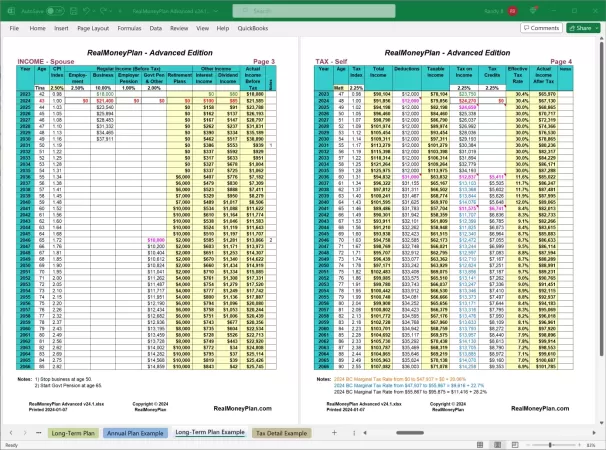
Task: Switch to Annual Plan Example sheet
Action: tap(134, 432)
